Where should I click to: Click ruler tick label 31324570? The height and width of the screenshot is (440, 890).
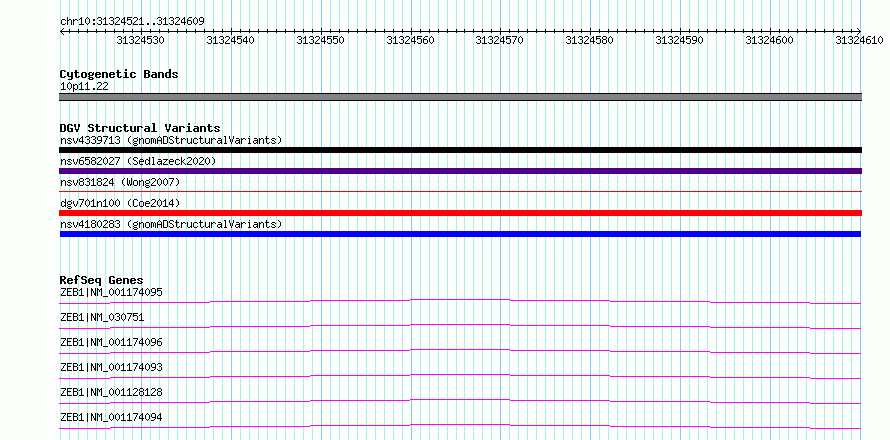click(x=499, y=40)
